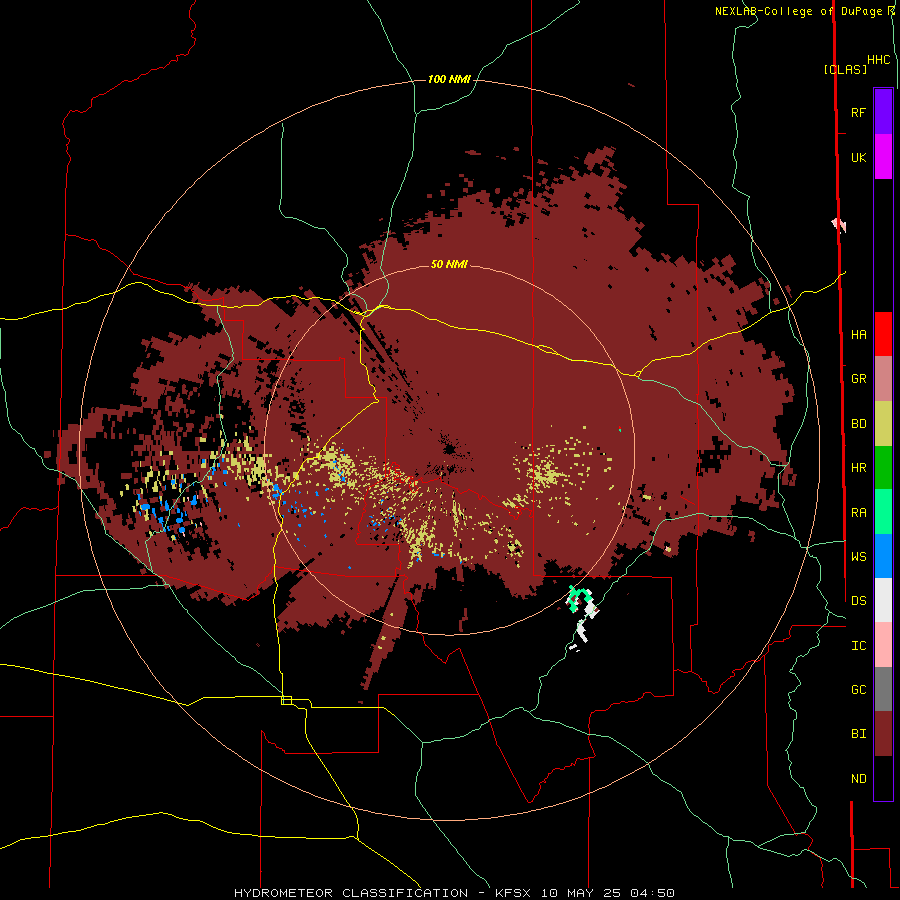Click the purple RF legend color swatch
The width and height of the screenshot is (900, 900).
pos(883,112)
